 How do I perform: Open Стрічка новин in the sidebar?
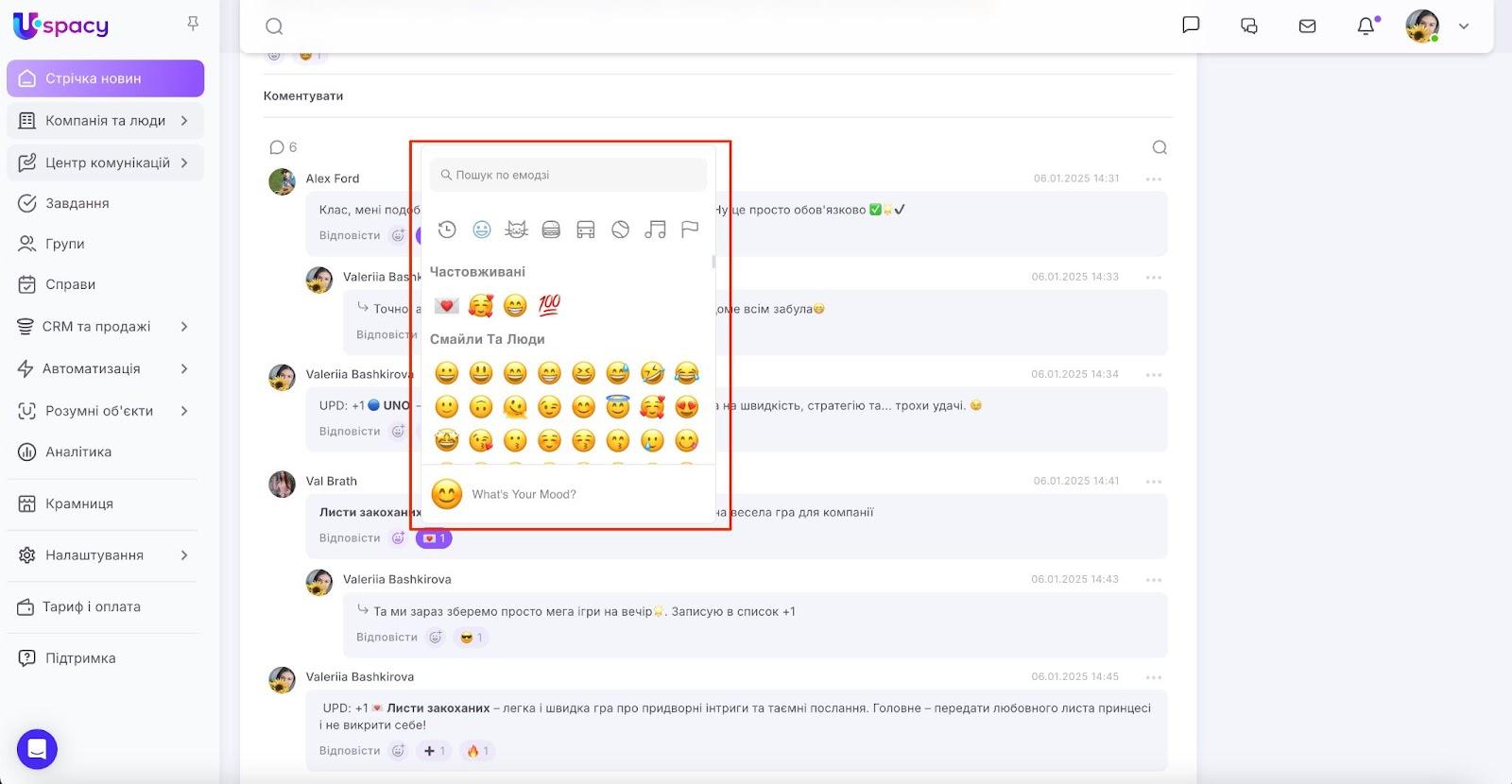tap(106, 78)
